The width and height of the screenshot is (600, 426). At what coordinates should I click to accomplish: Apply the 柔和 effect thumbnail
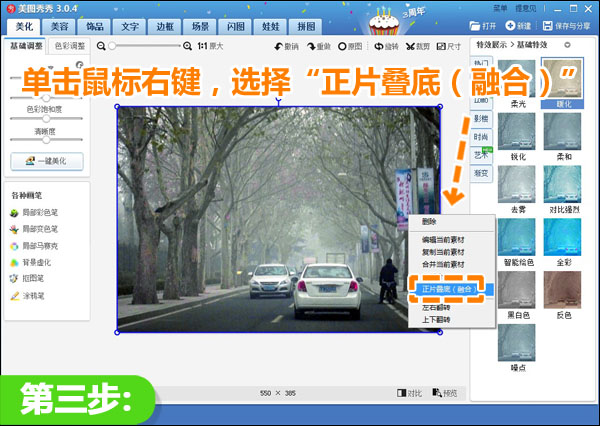click(562, 132)
